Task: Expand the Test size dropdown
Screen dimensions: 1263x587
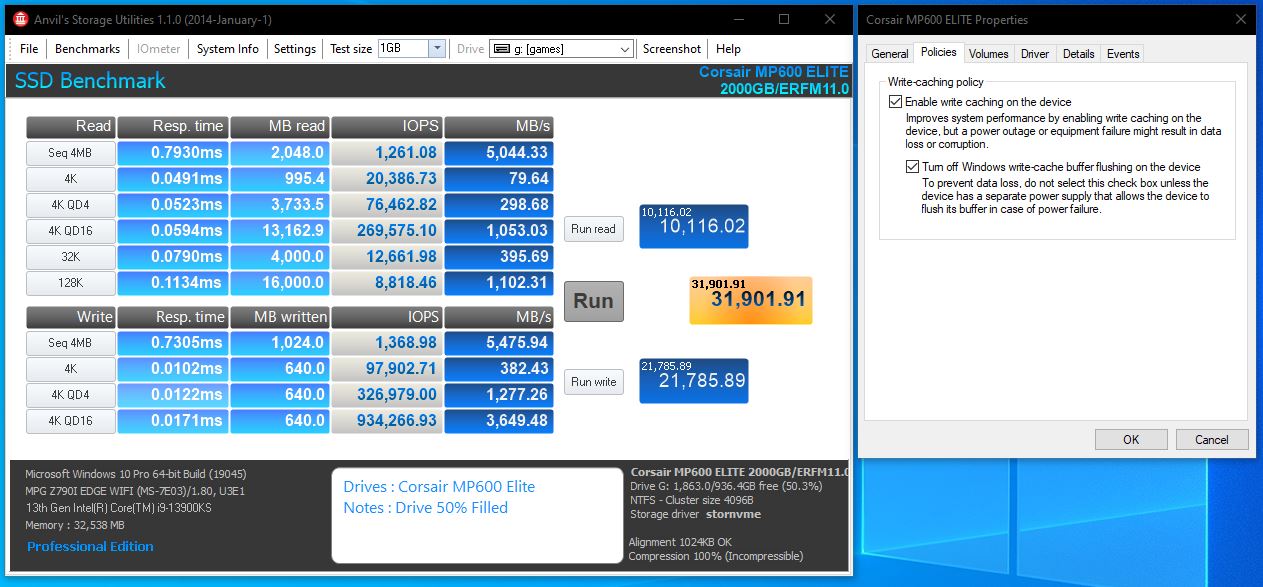Action: click(x=437, y=48)
